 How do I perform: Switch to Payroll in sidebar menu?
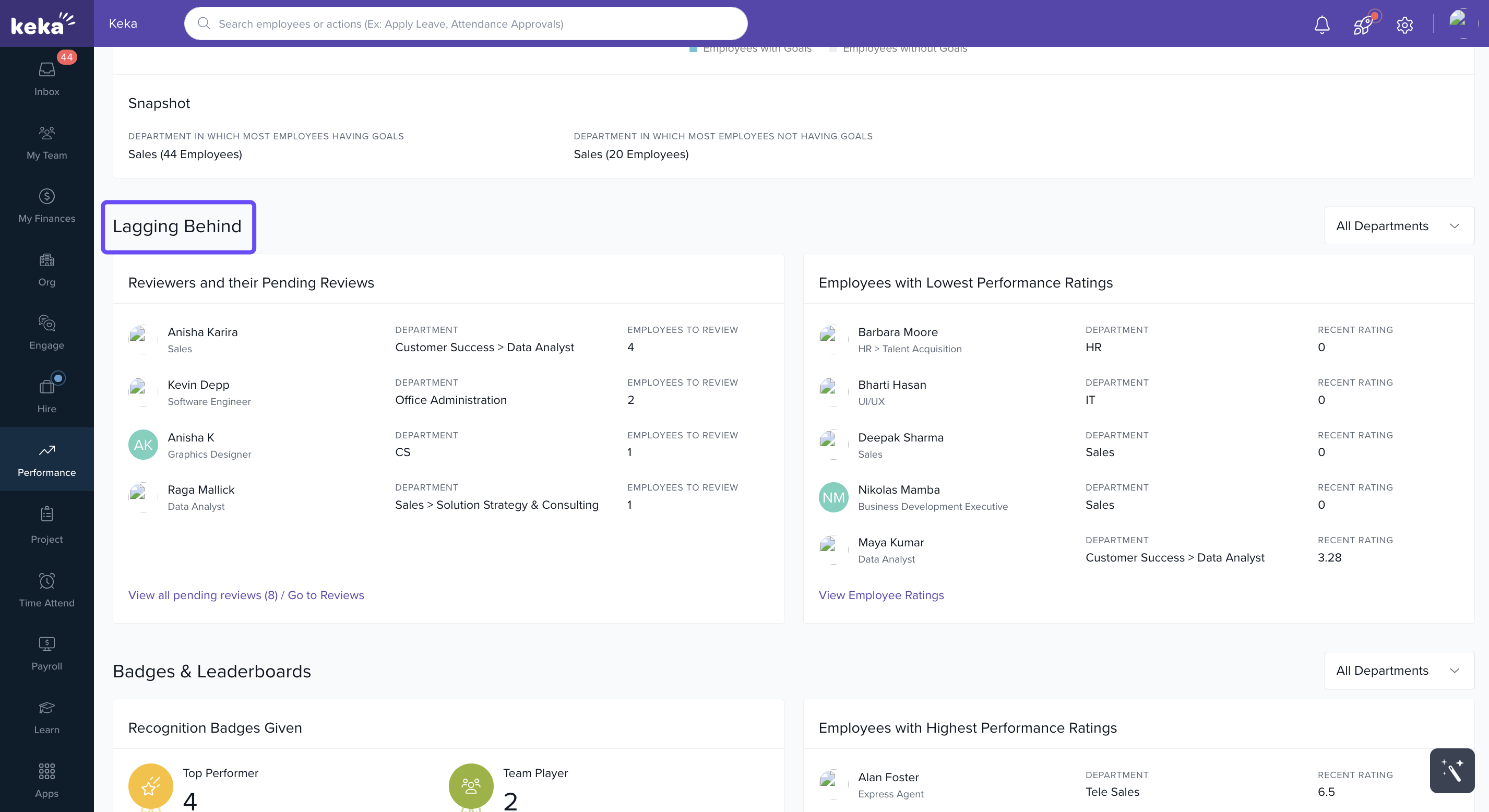coord(47,653)
